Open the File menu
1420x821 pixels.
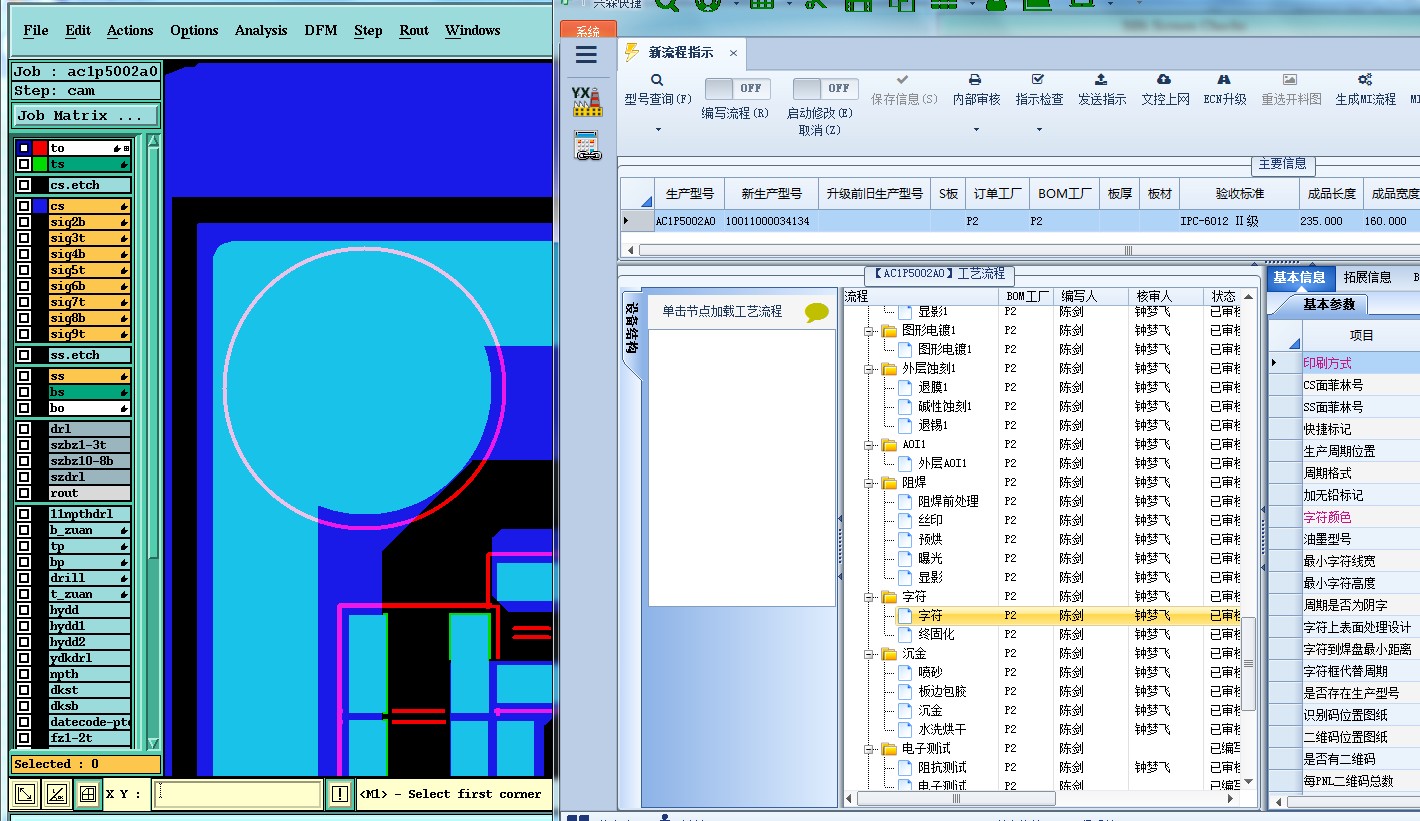coord(36,30)
